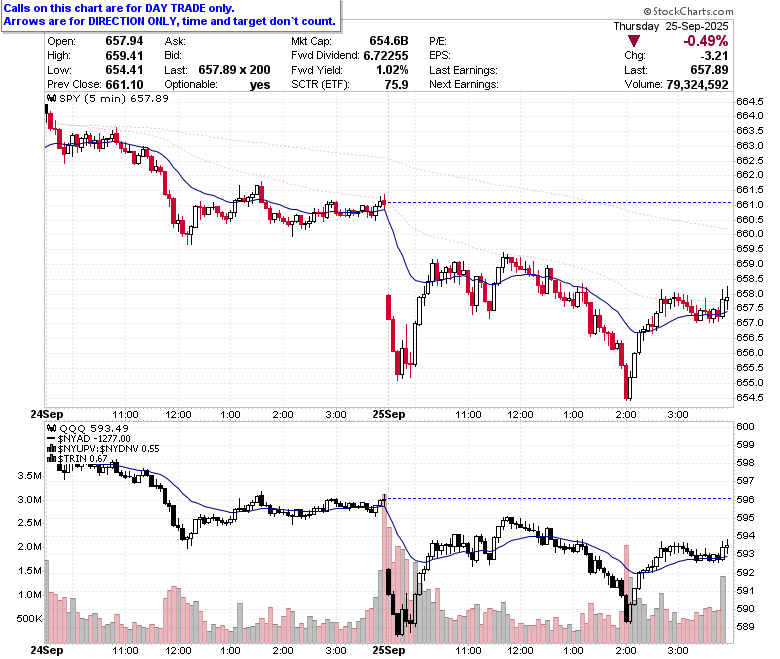Image resolution: width=780 pixels, height=659 pixels.
Task: Click the 25Sep label under the SPY chart
Action: [389, 414]
